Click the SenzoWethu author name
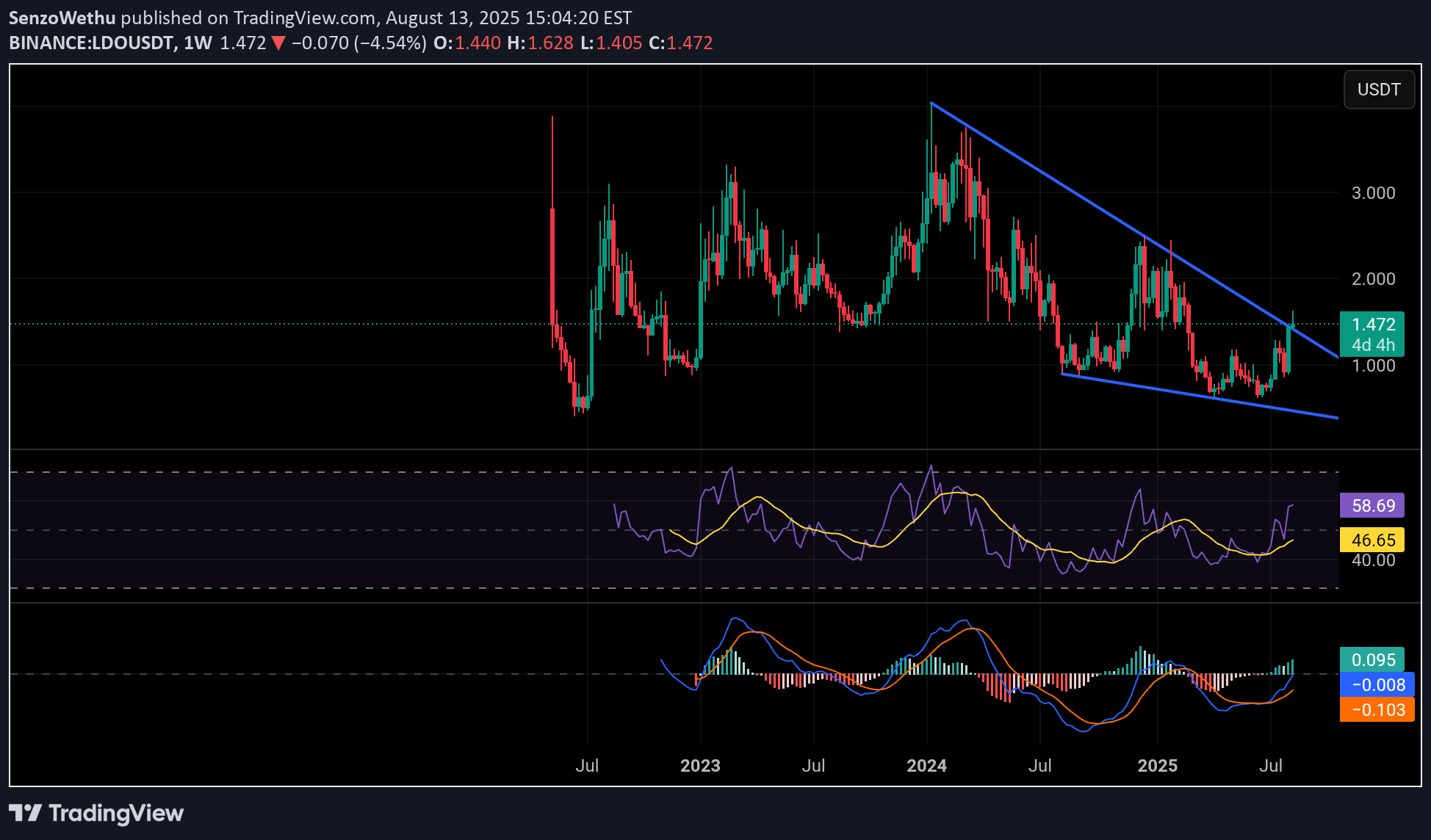Screen dimensions: 1431x840 click(62, 18)
